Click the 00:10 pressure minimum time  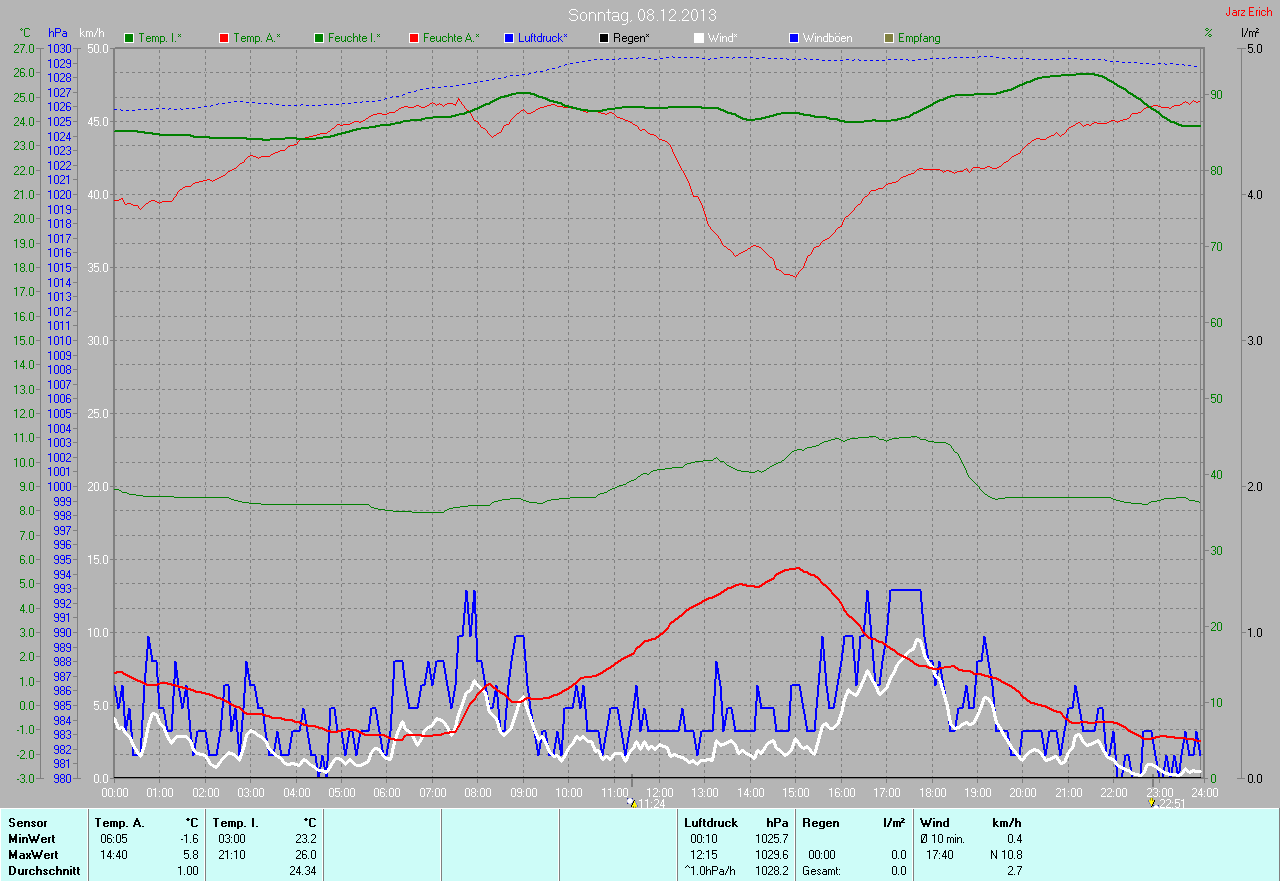click(705, 839)
